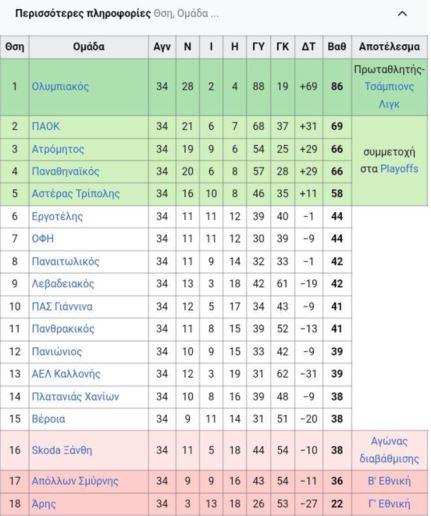Follow the Παναθηναϊκός link

coord(65,171)
